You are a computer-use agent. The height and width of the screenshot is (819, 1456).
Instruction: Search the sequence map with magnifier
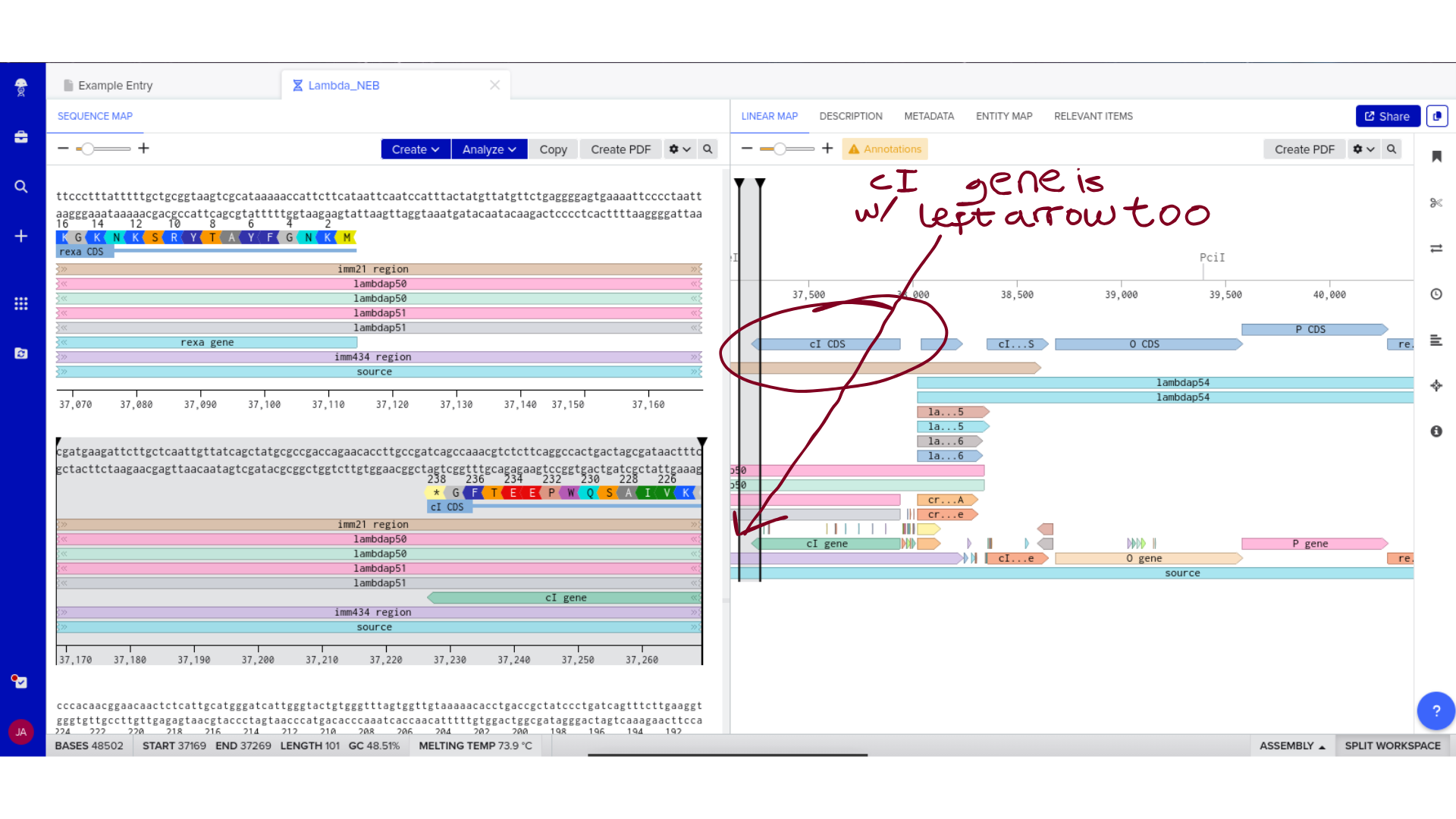click(708, 149)
